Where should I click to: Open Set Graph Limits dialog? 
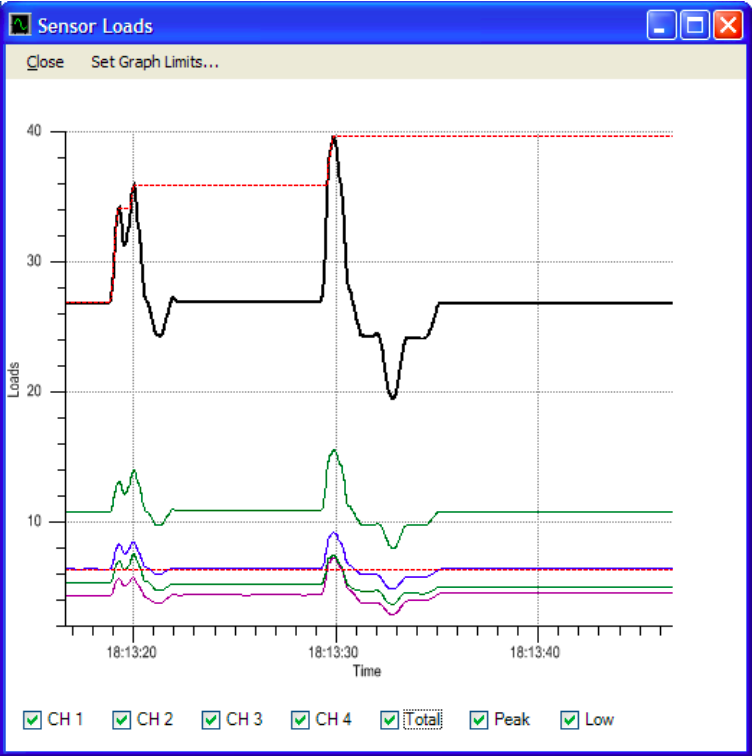coord(155,62)
